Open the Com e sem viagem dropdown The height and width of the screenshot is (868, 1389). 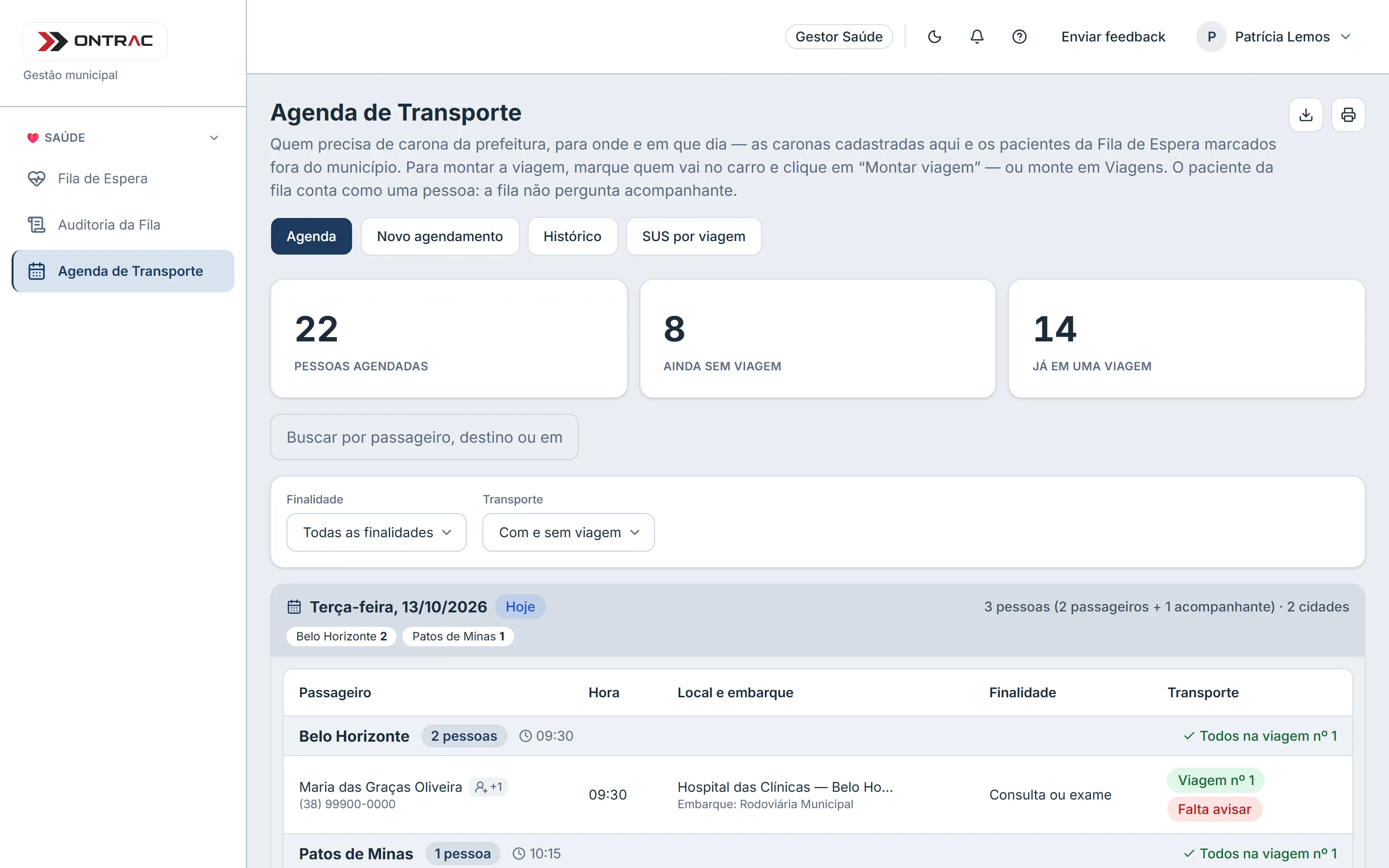pyautogui.click(x=568, y=532)
